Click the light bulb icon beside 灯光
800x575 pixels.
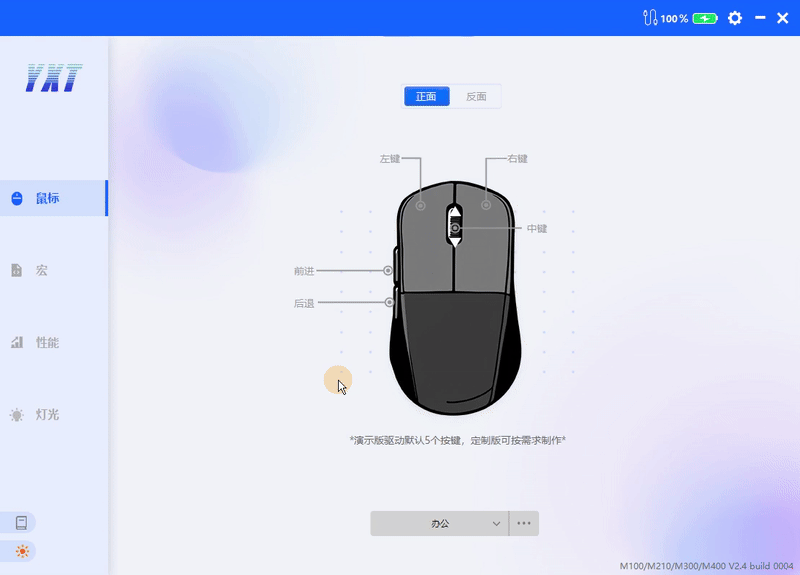(x=17, y=415)
